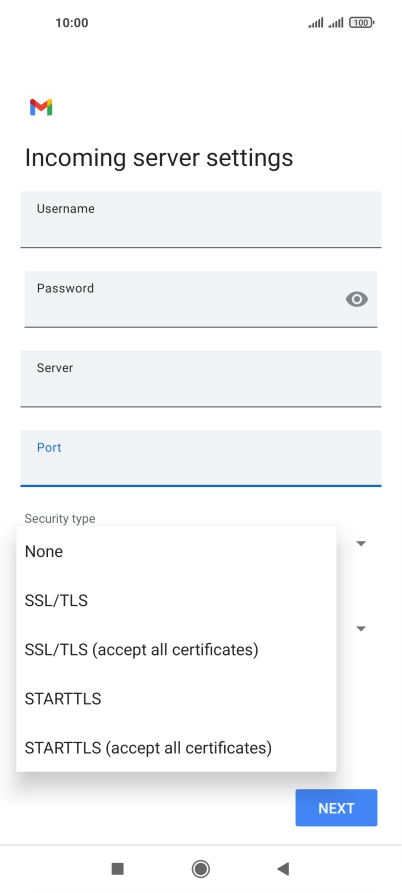Tap the Android home circle button
Screen dimensions: 402x893
200,869
